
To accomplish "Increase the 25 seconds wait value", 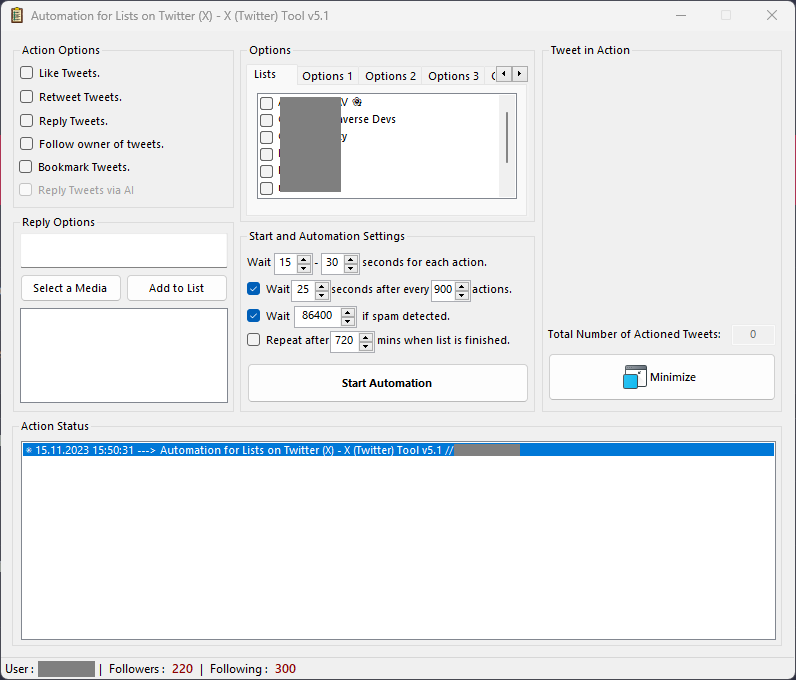I will (x=321, y=285).
